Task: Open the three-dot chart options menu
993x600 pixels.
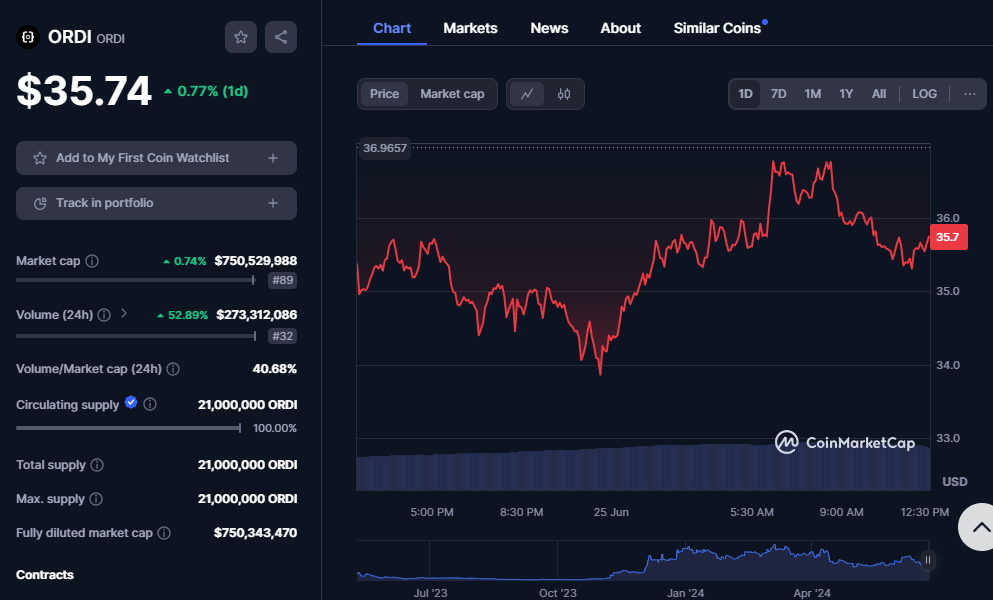Action: click(969, 94)
